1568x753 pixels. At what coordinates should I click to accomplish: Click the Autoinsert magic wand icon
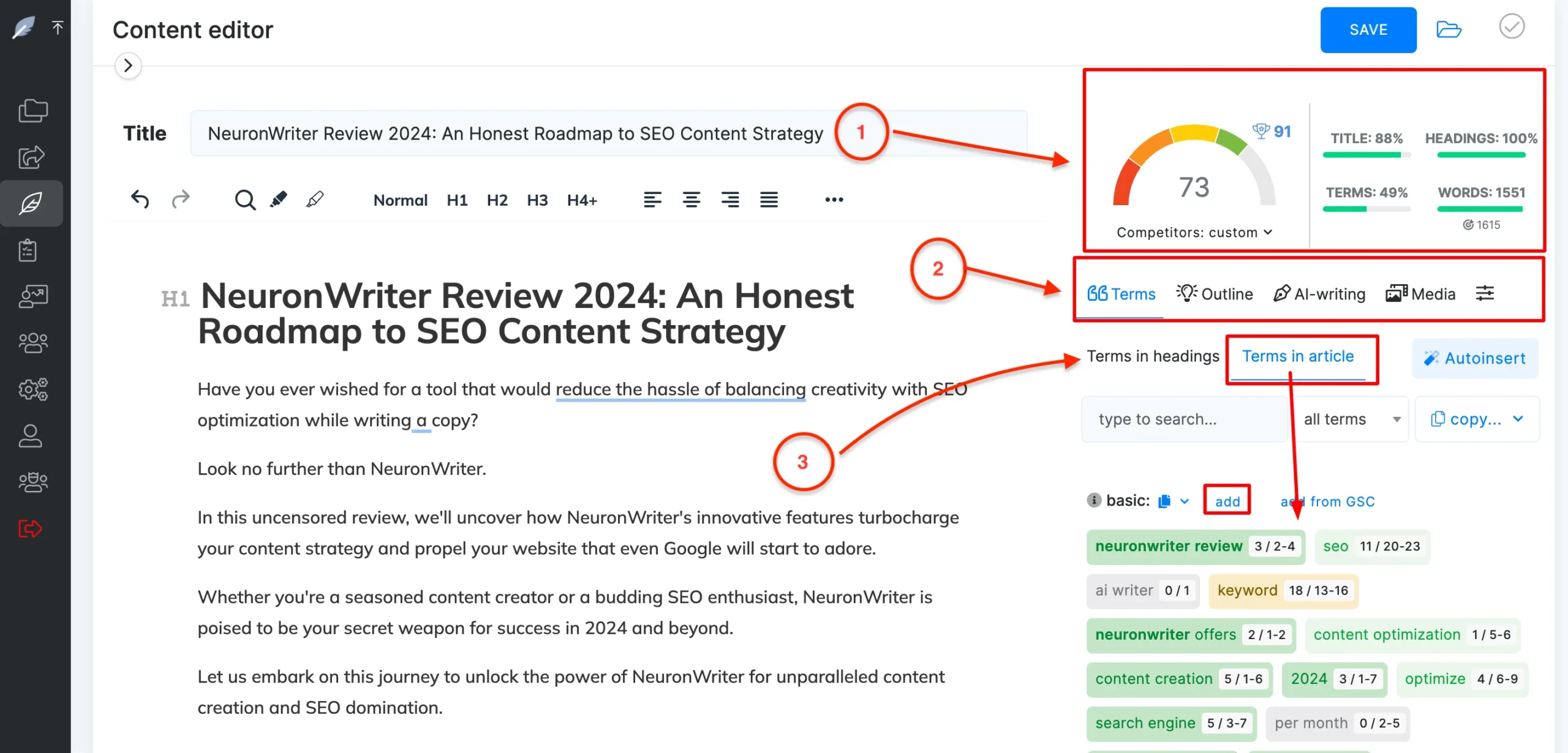pos(1431,358)
